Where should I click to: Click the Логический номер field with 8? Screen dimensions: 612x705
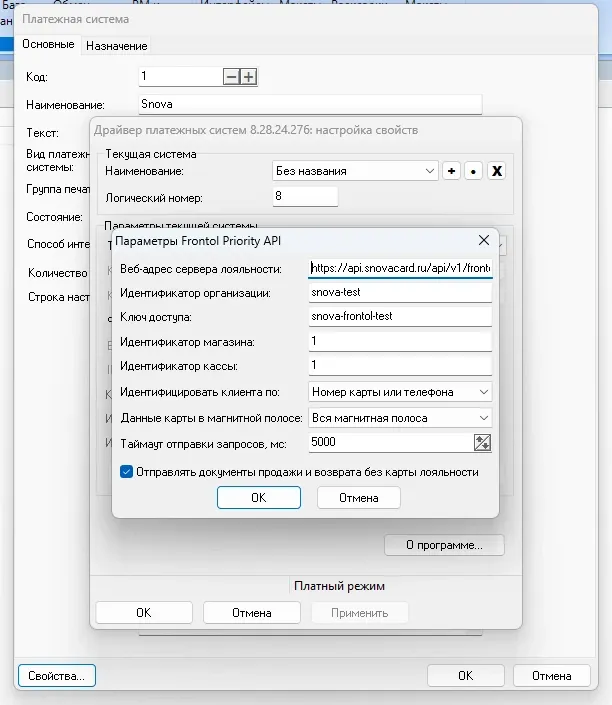point(305,196)
